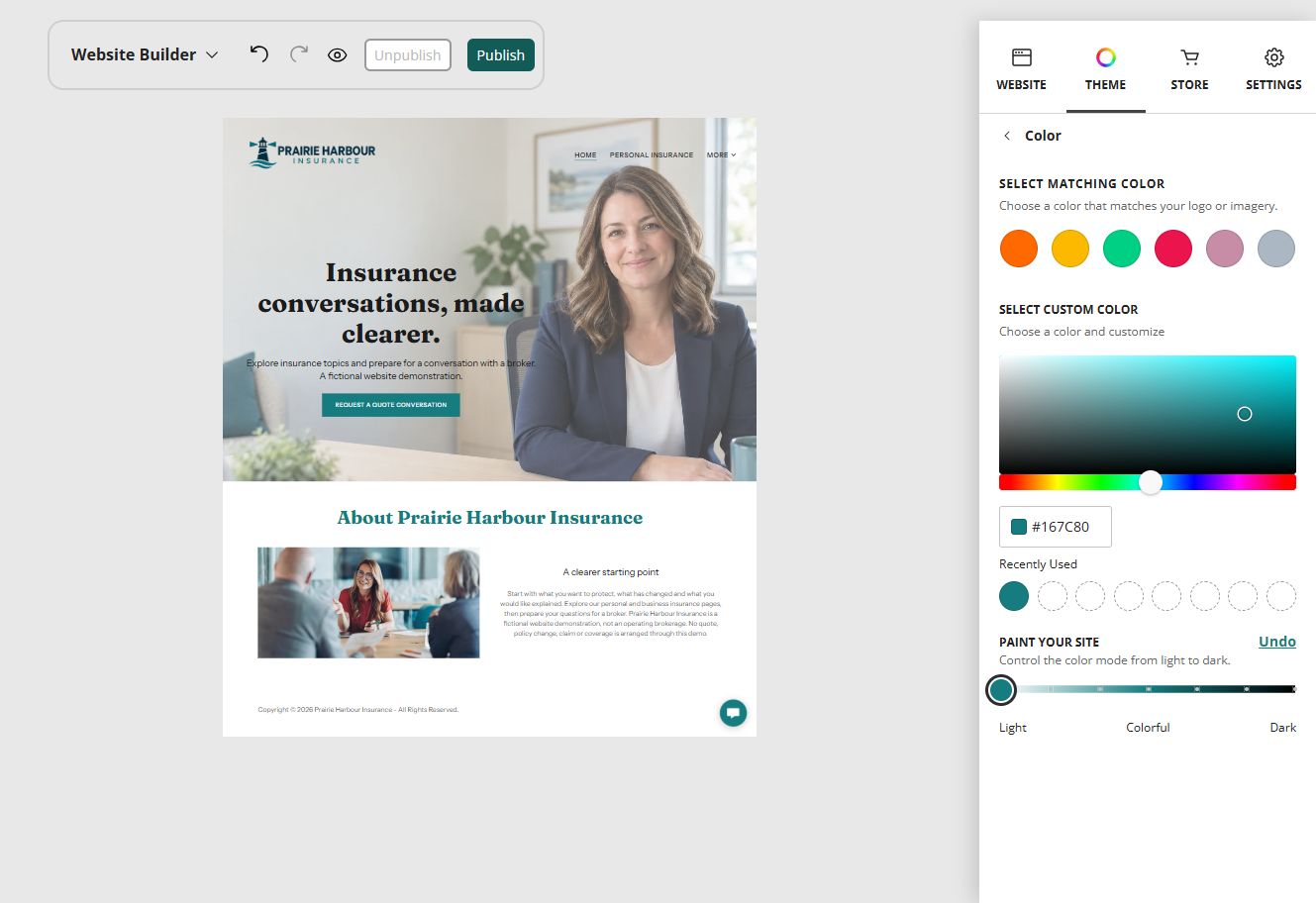Image resolution: width=1316 pixels, height=903 pixels.
Task: Click the hero headline 'Insurance conversations, made clearer.'
Action: click(x=391, y=303)
